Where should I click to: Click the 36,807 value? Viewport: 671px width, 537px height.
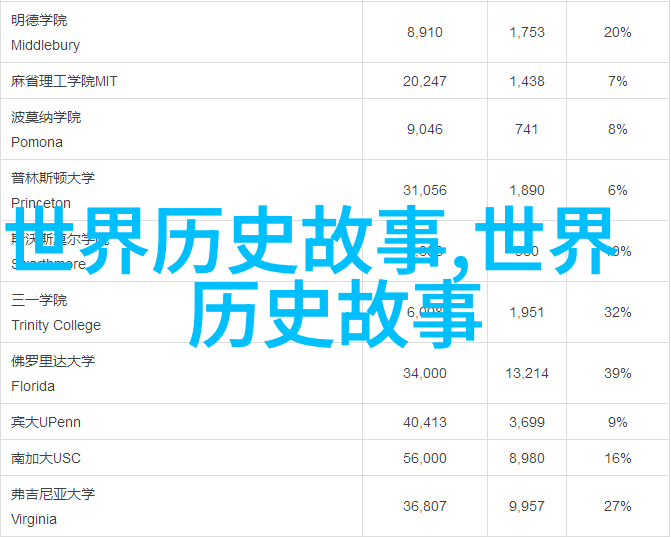click(x=425, y=507)
